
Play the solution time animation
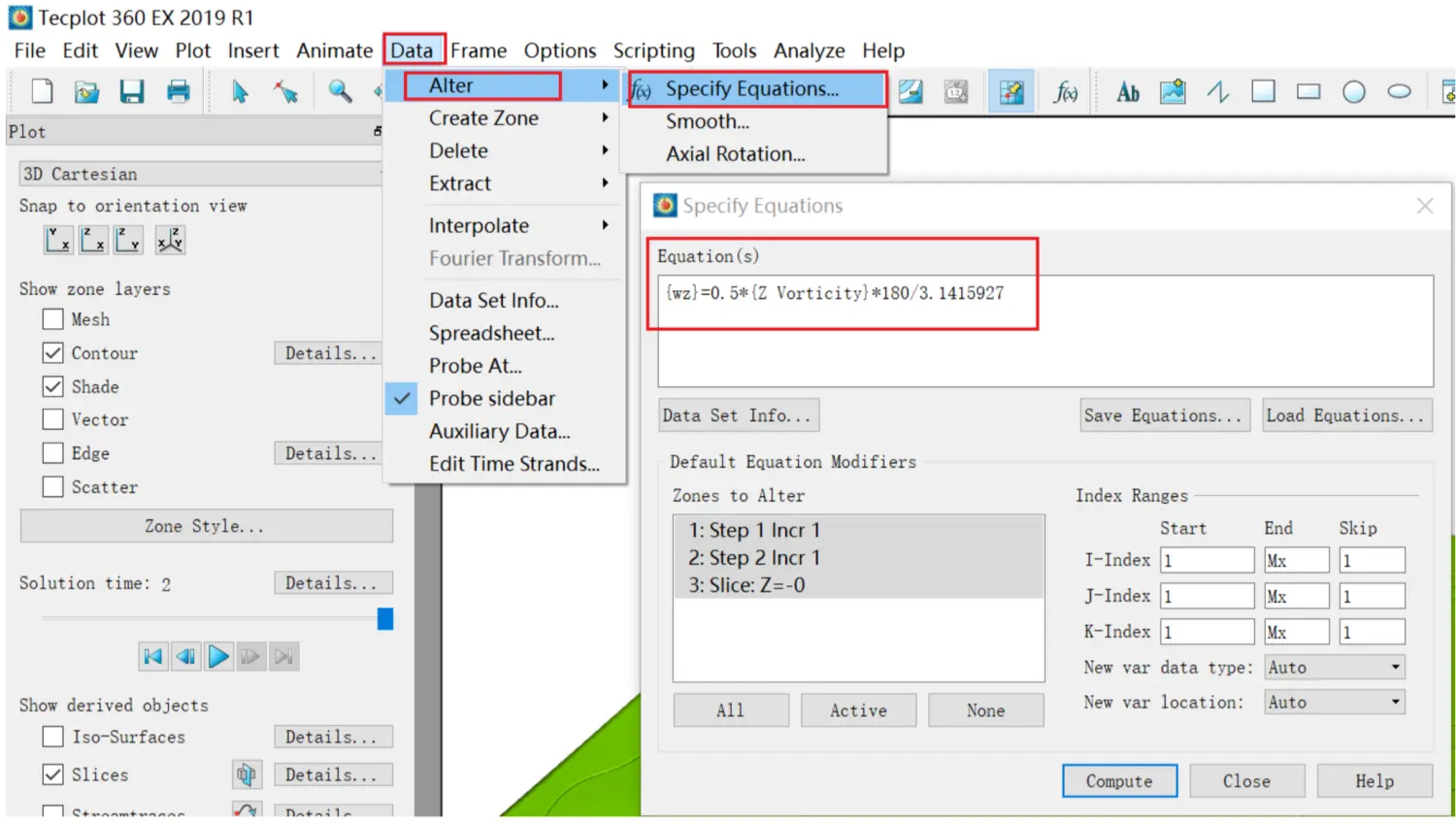(x=218, y=657)
